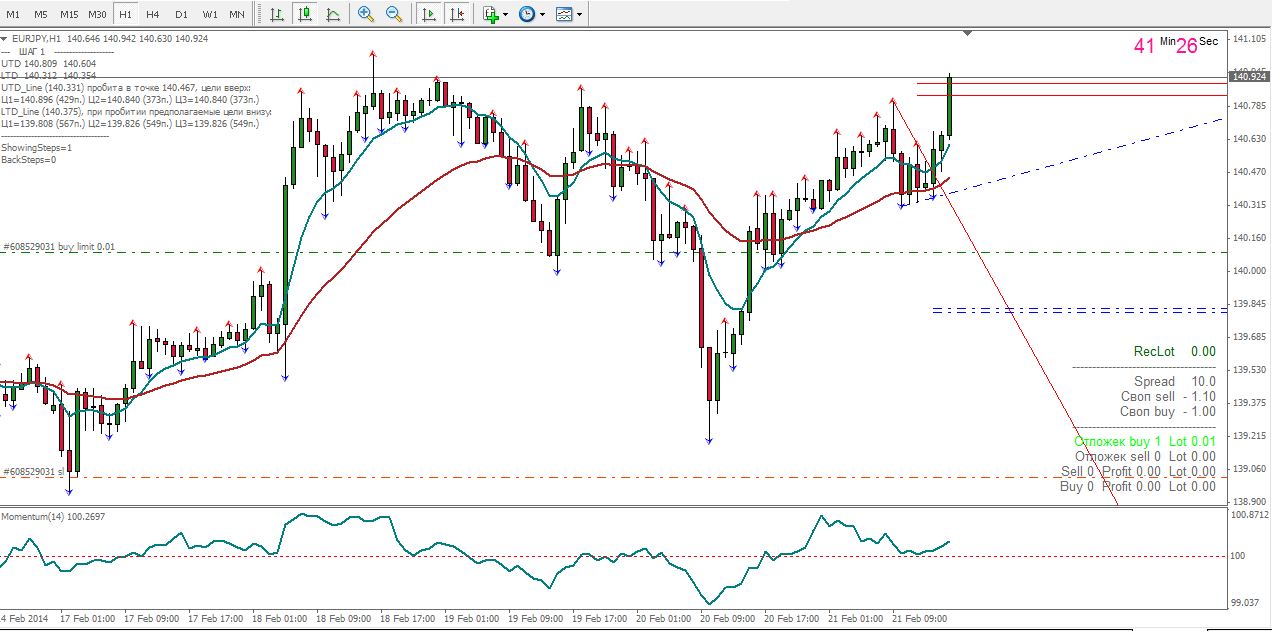Viewport: 1272px width, 631px height.
Task: Toggle chart auto scroll
Action: pyautogui.click(x=429, y=14)
